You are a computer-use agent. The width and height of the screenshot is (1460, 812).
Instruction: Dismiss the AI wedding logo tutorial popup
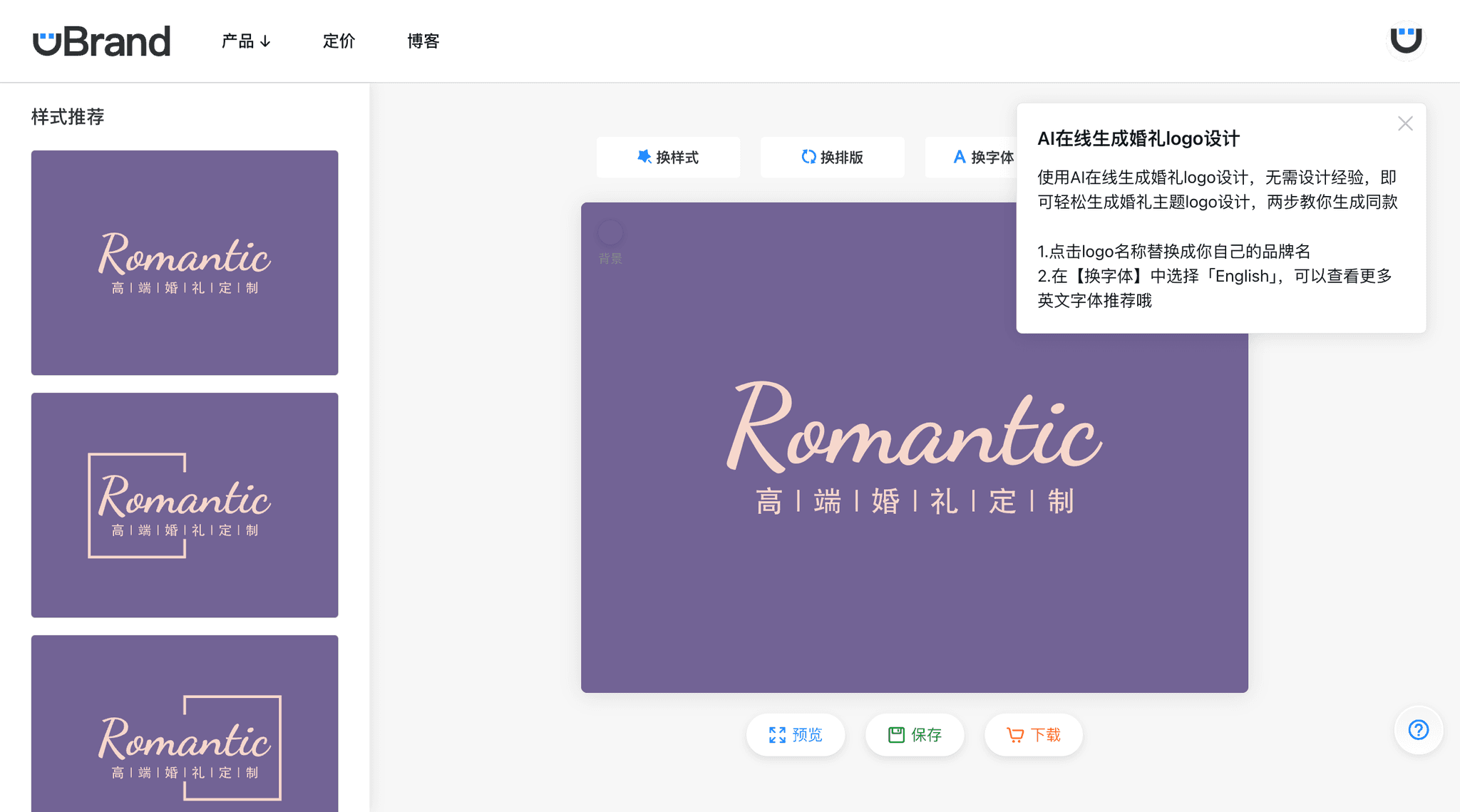coord(1404,123)
